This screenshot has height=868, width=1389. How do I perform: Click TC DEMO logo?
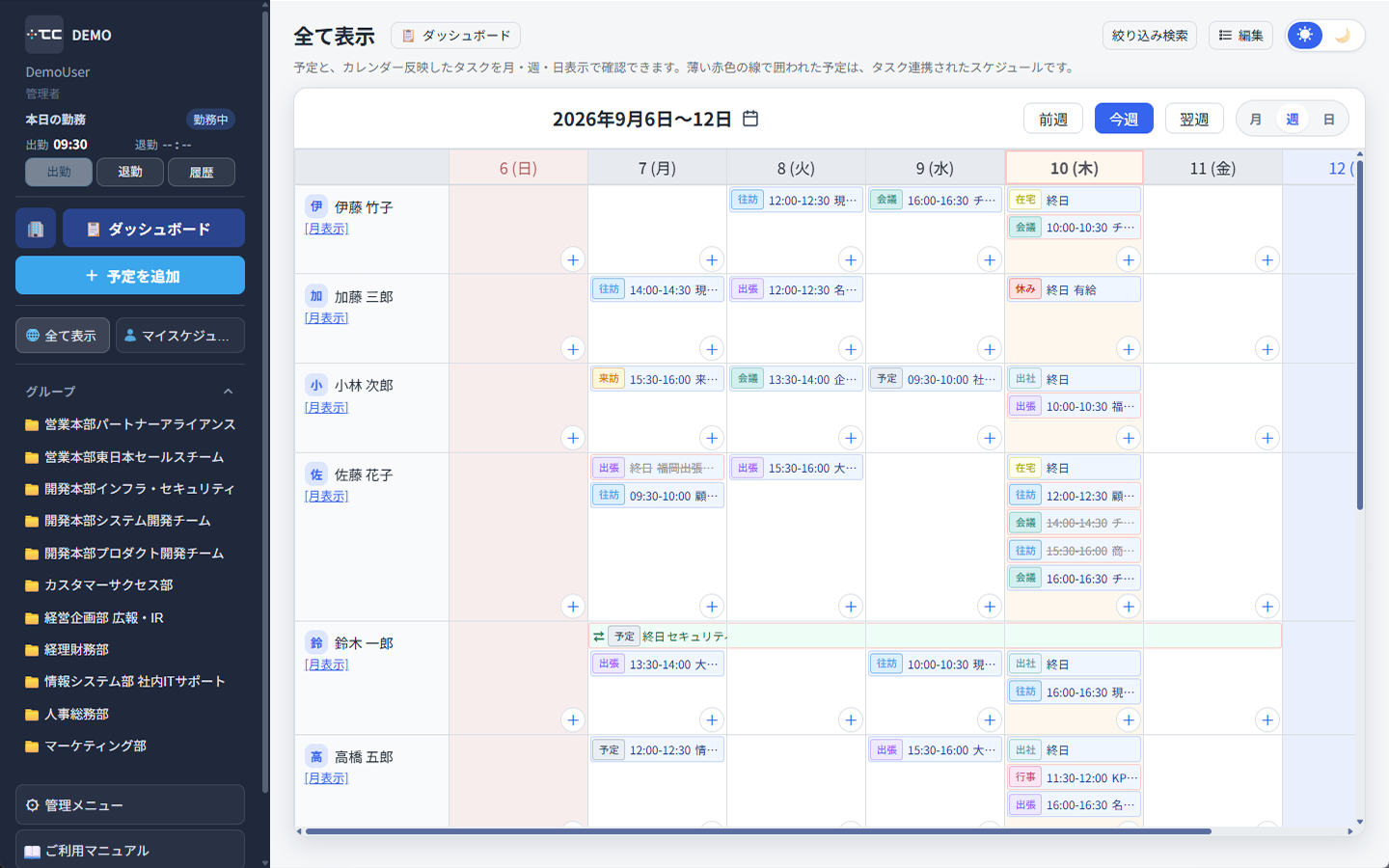pyautogui.click(x=68, y=35)
